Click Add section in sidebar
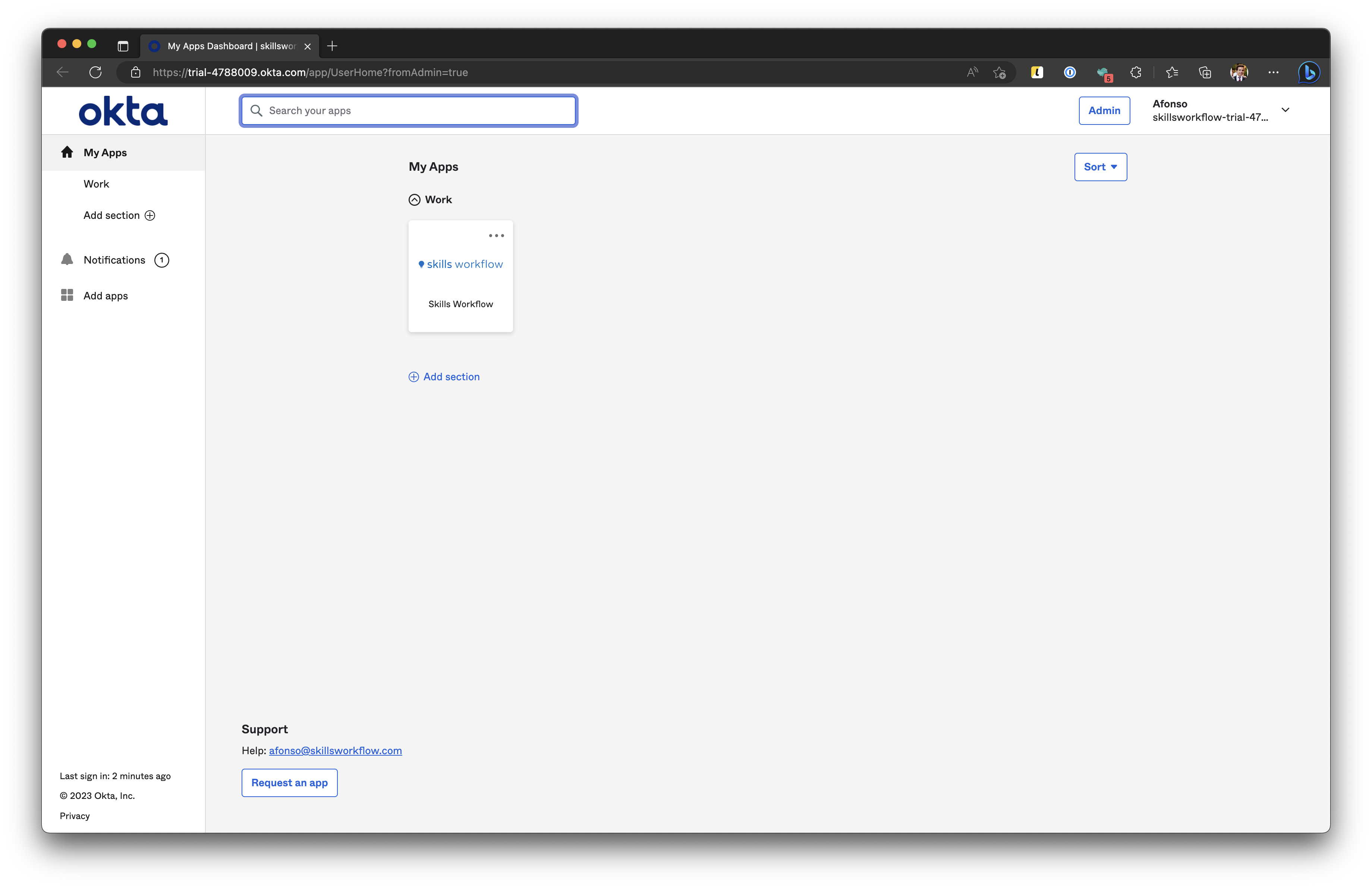Screen dimensions: 1372x888 [119, 215]
